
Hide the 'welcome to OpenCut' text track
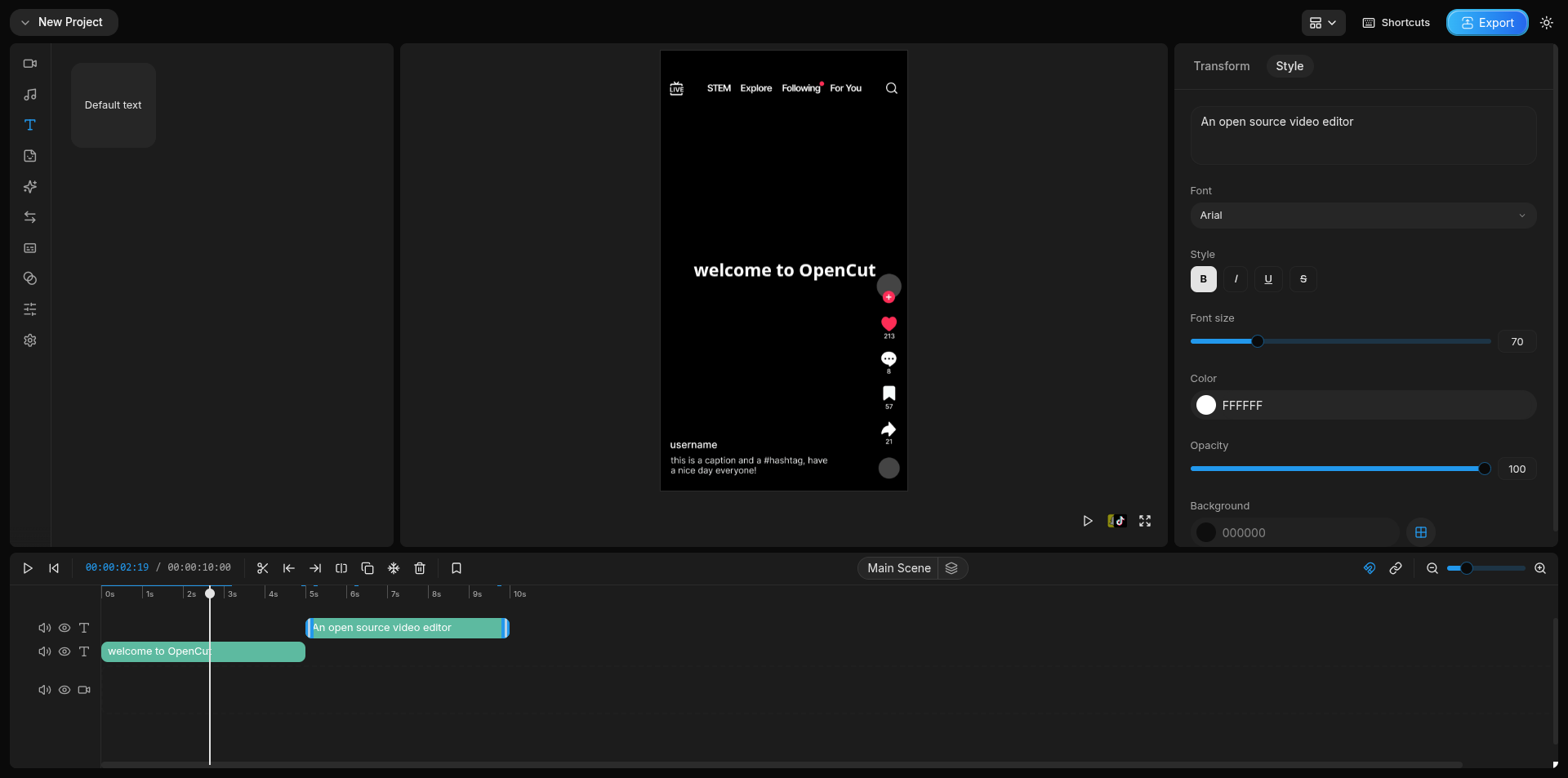[65, 651]
